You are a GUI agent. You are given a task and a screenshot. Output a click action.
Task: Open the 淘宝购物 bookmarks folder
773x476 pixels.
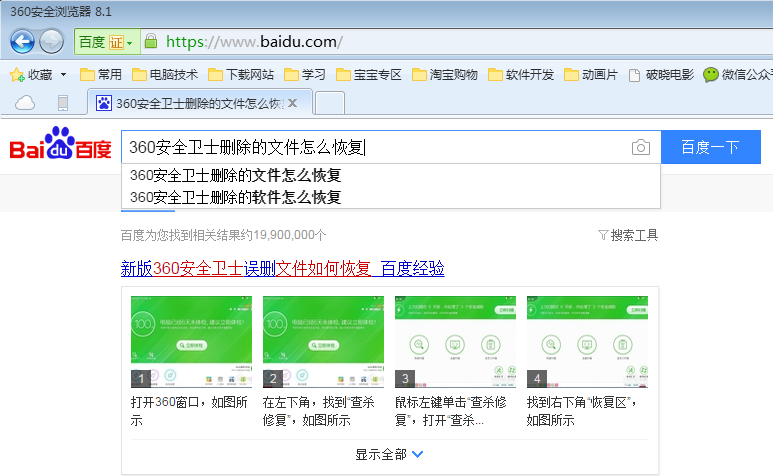445,75
